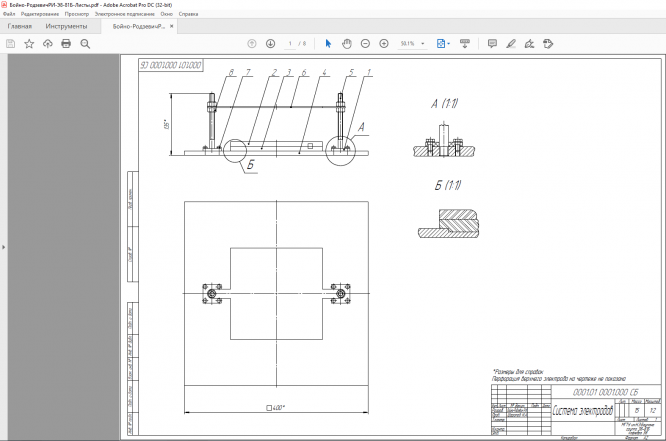Screen dimensions: 666x441
Task: Add a comment note
Action: [x=491, y=44]
